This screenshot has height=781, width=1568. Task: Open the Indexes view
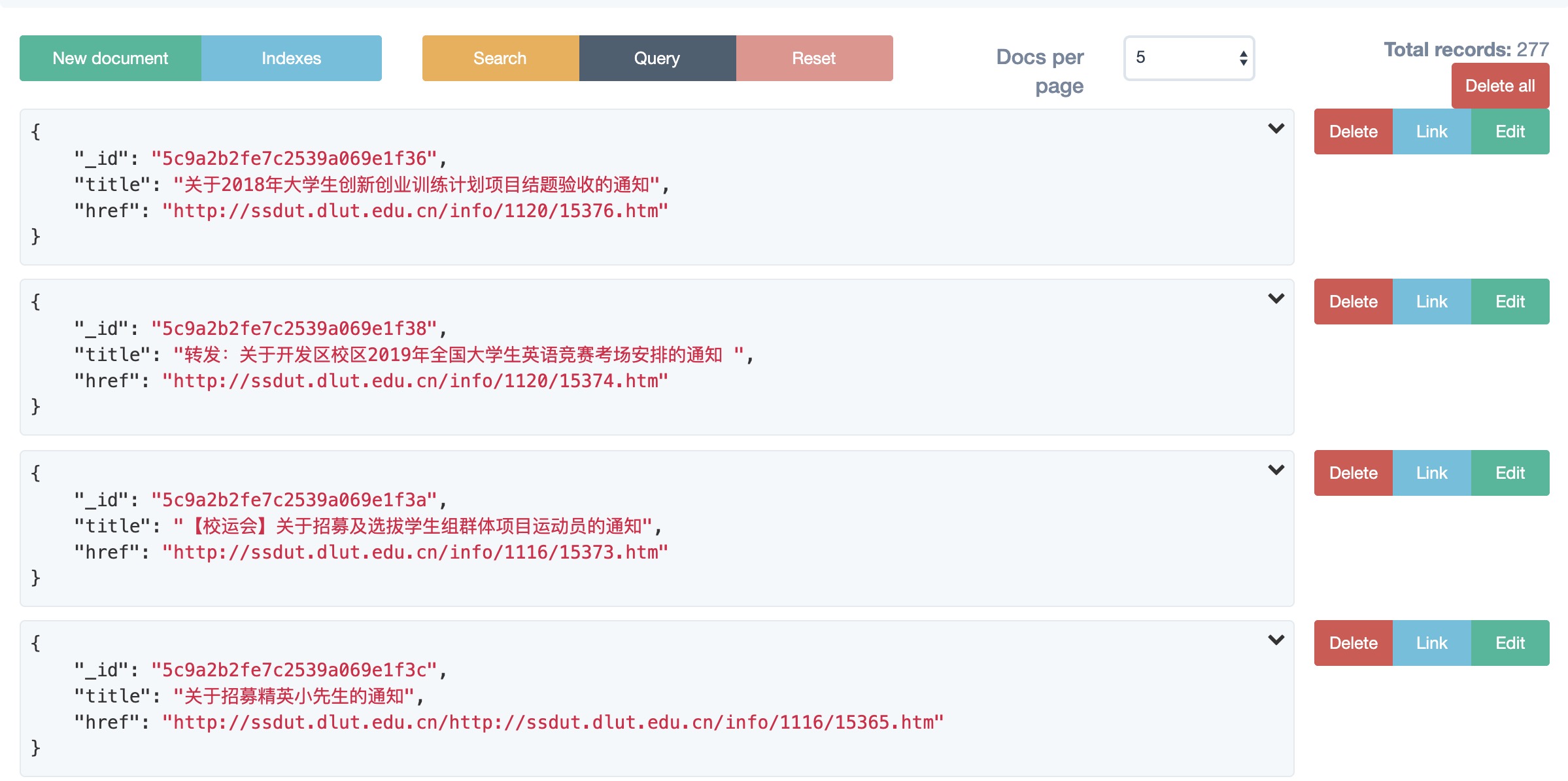[291, 58]
